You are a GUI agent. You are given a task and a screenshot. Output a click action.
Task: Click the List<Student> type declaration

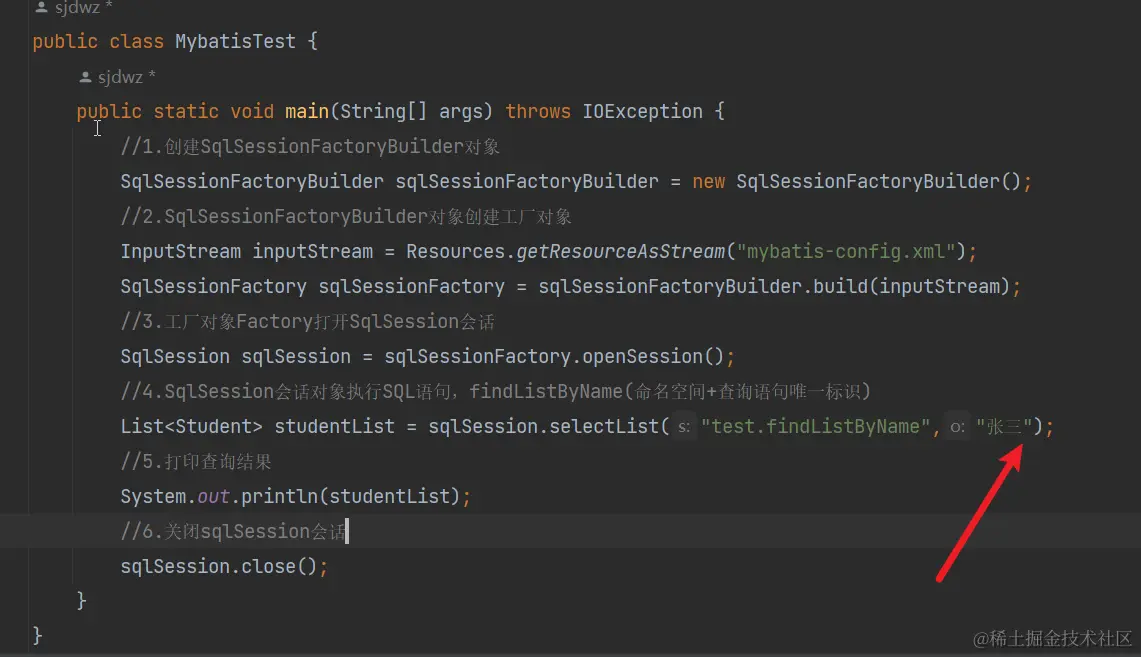click(191, 426)
